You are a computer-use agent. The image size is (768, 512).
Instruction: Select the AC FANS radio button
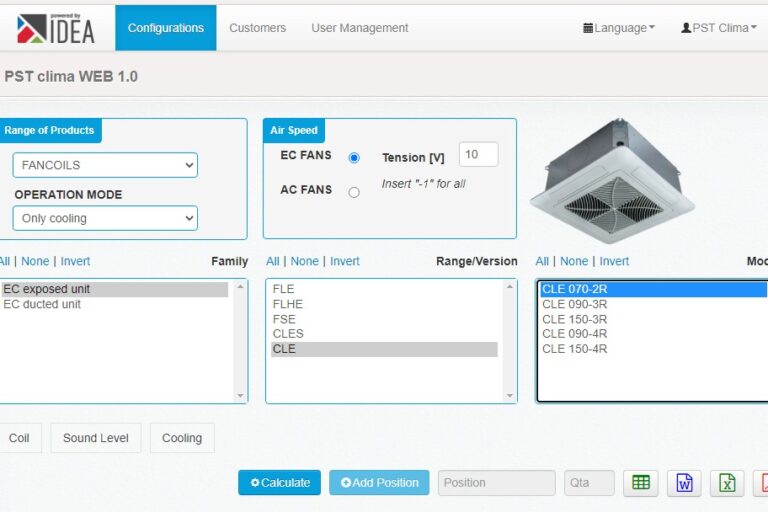point(354,192)
